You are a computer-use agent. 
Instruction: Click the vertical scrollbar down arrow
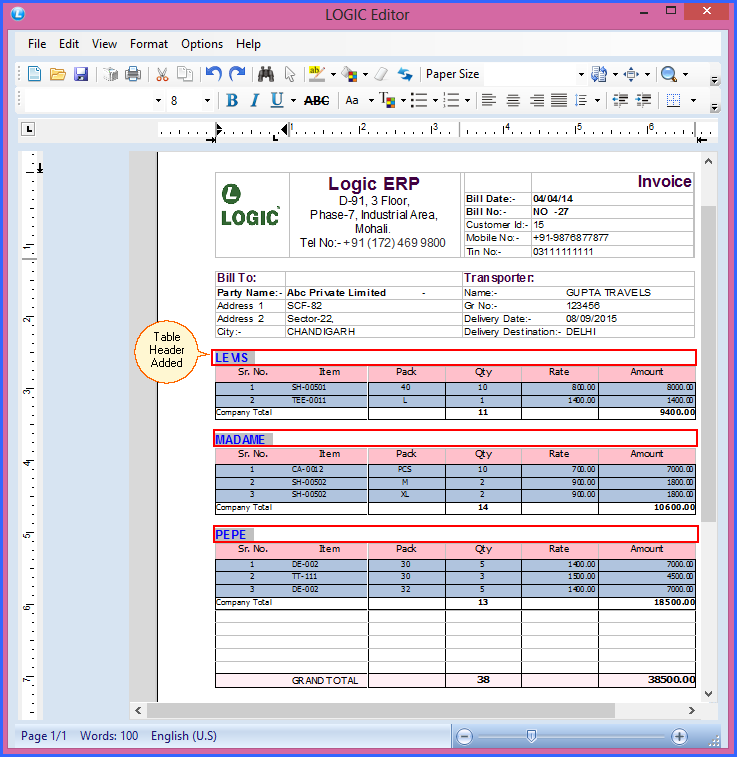pyautogui.click(x=709, y=694)
